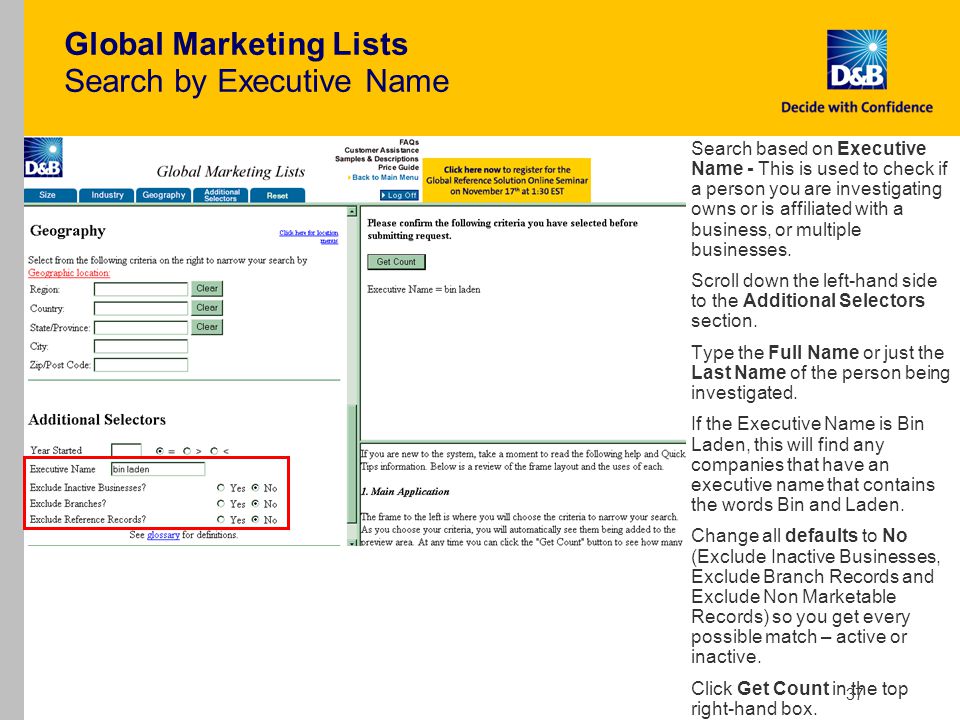Switch to the Geography tab
This screenshot has width=960, height=720.
[x=163, y=195]
